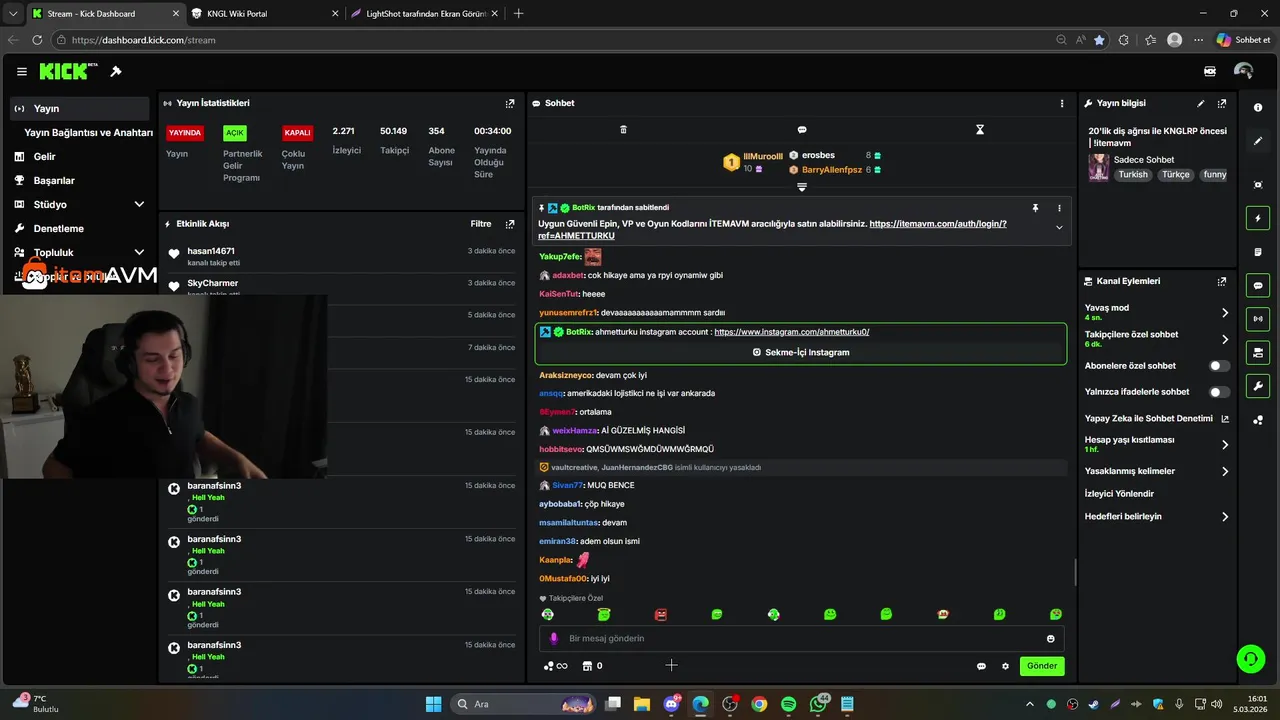
Task: Toggle Abonelere özel sohbet switch
Action: (x=1219, y=366)
